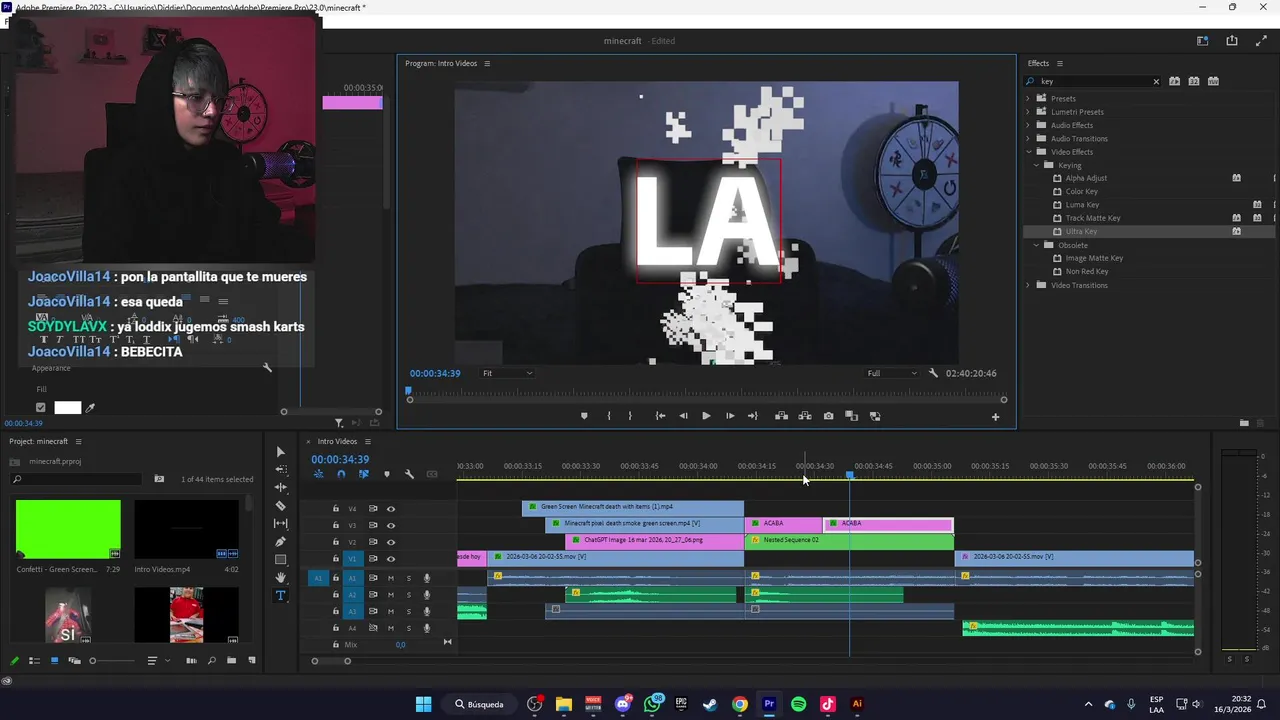Toggle Linked Selection in timeline header
Viewport: 1280px width, 720px height.
coord(363,474)
